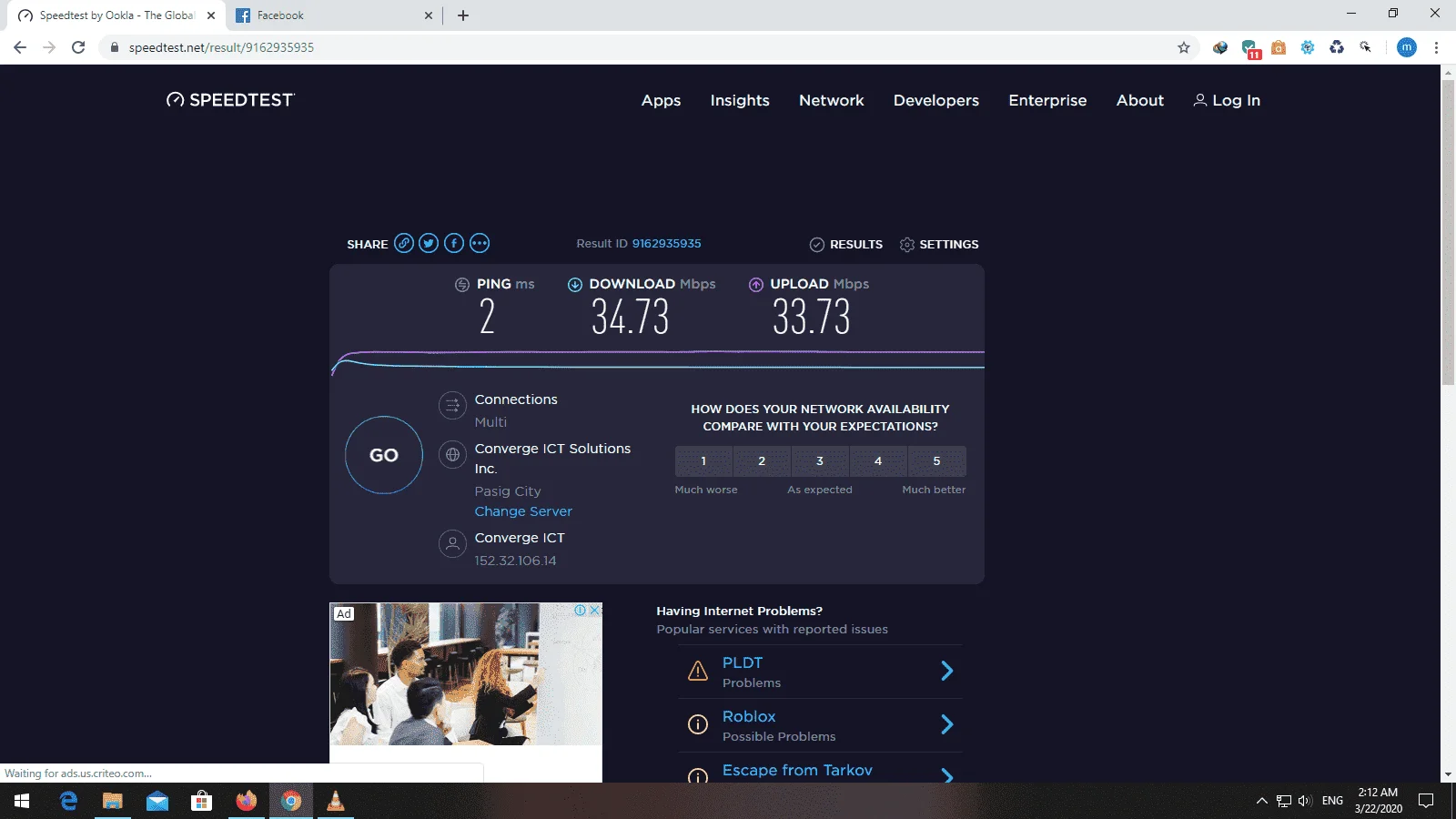Launch Microsoft Edge from taskbar
This screenshot has width=1456, height=819.
point(68,801)
